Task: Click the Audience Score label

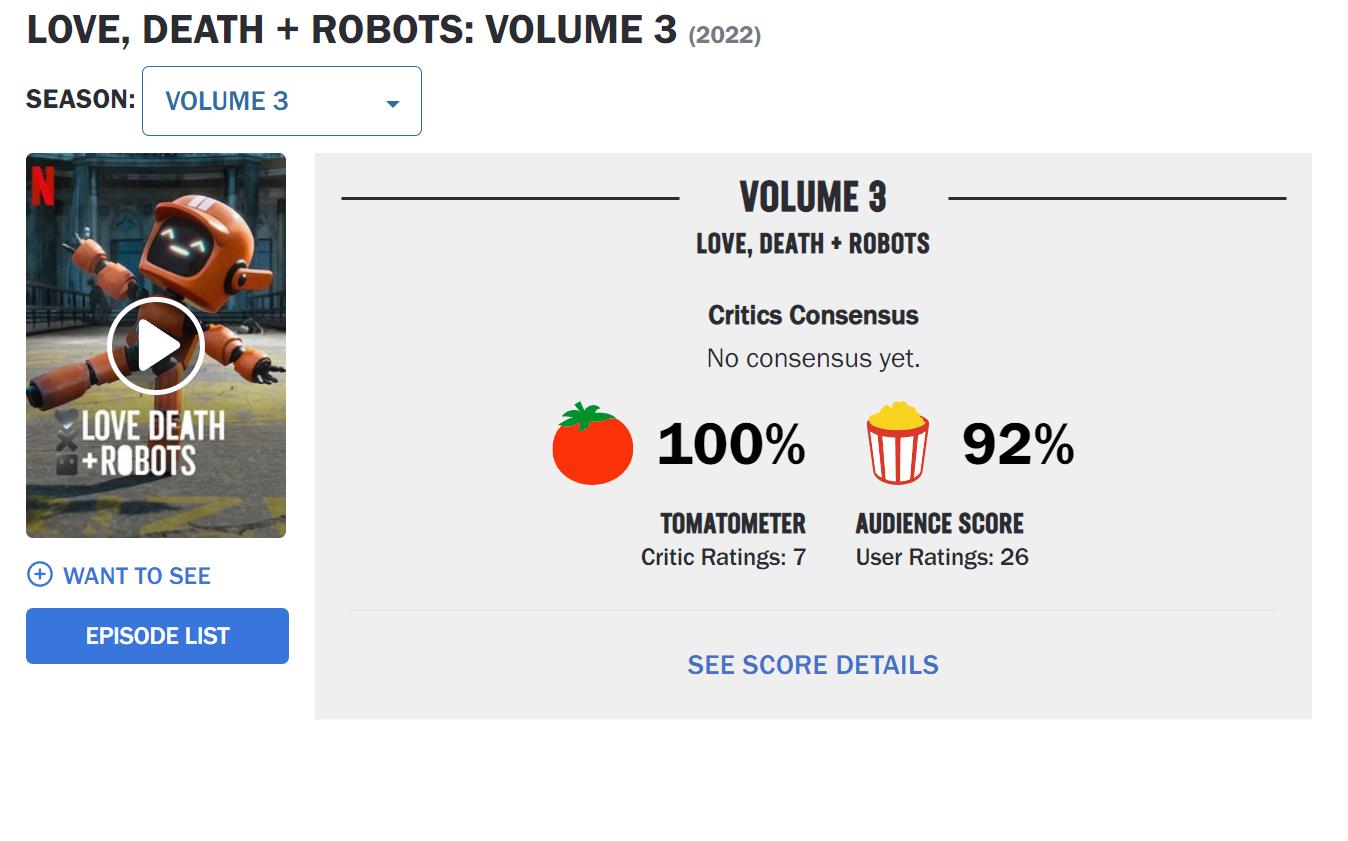Action: coord(940,523)
